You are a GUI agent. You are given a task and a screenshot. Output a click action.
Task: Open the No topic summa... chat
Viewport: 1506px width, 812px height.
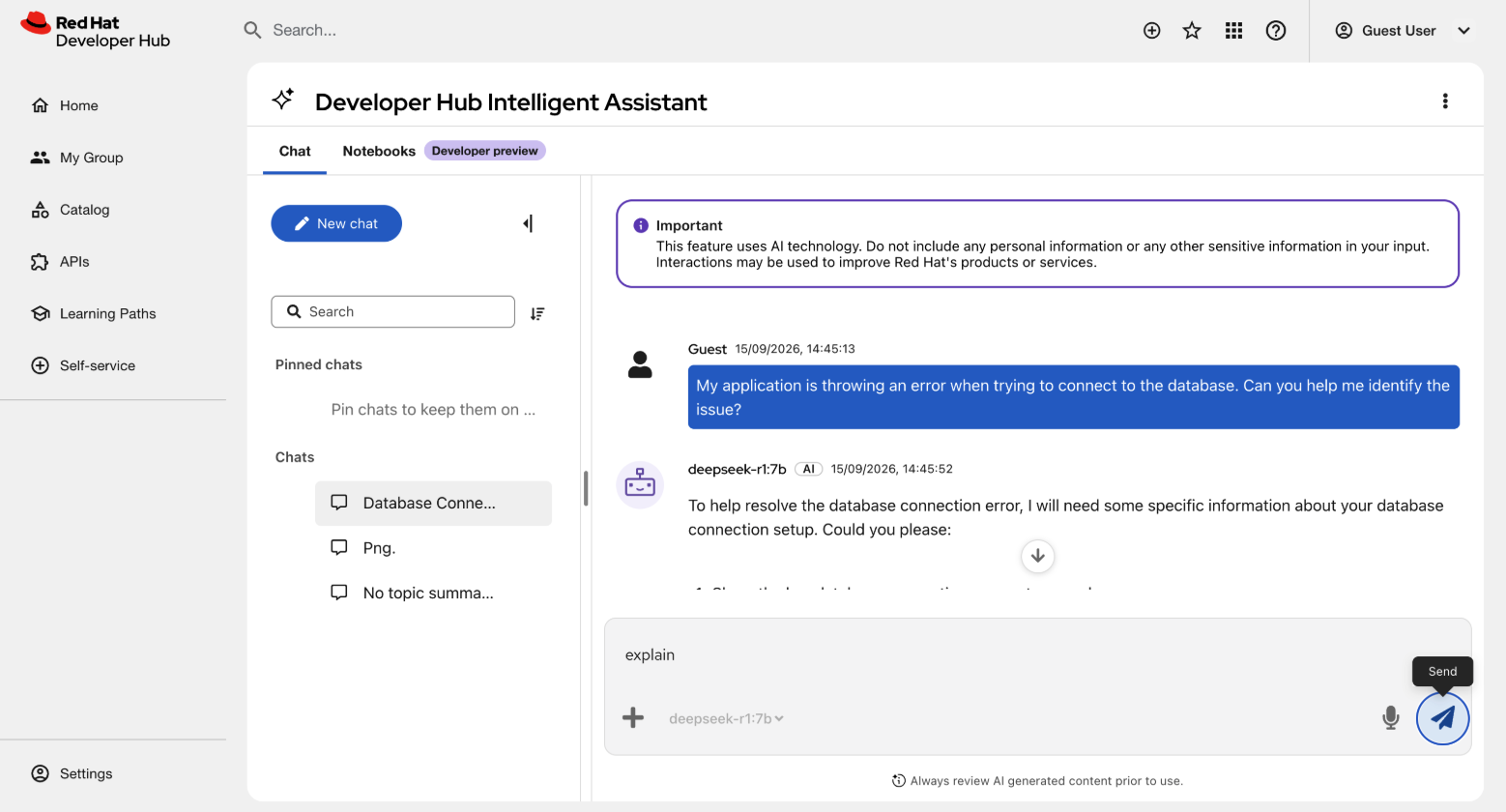(x=433, y=594)
